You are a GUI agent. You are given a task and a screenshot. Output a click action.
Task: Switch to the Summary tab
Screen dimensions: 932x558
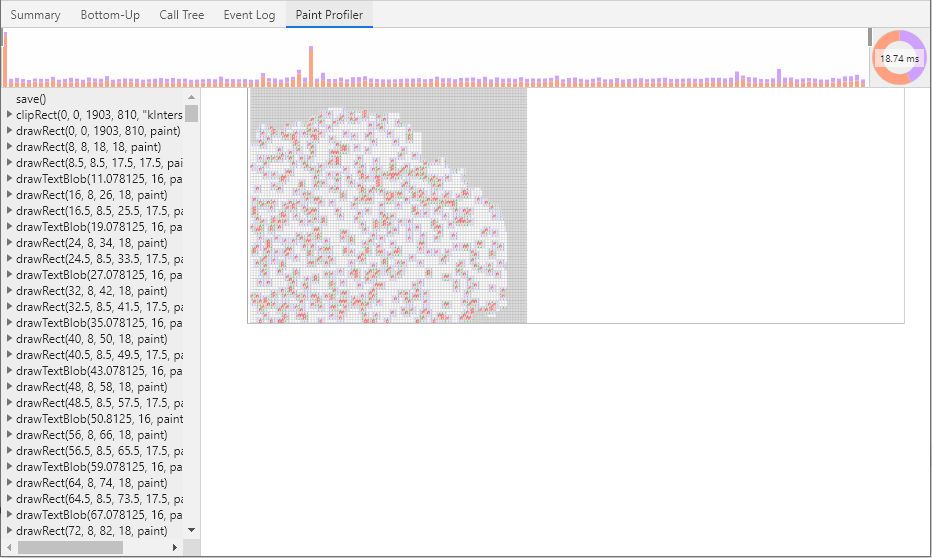point(35,15)
